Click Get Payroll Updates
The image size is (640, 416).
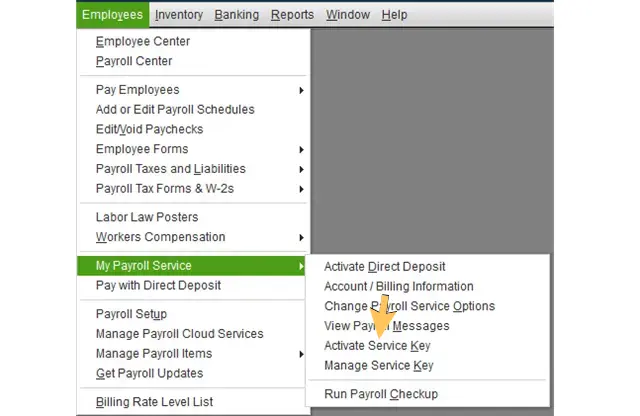coord(149,374)
